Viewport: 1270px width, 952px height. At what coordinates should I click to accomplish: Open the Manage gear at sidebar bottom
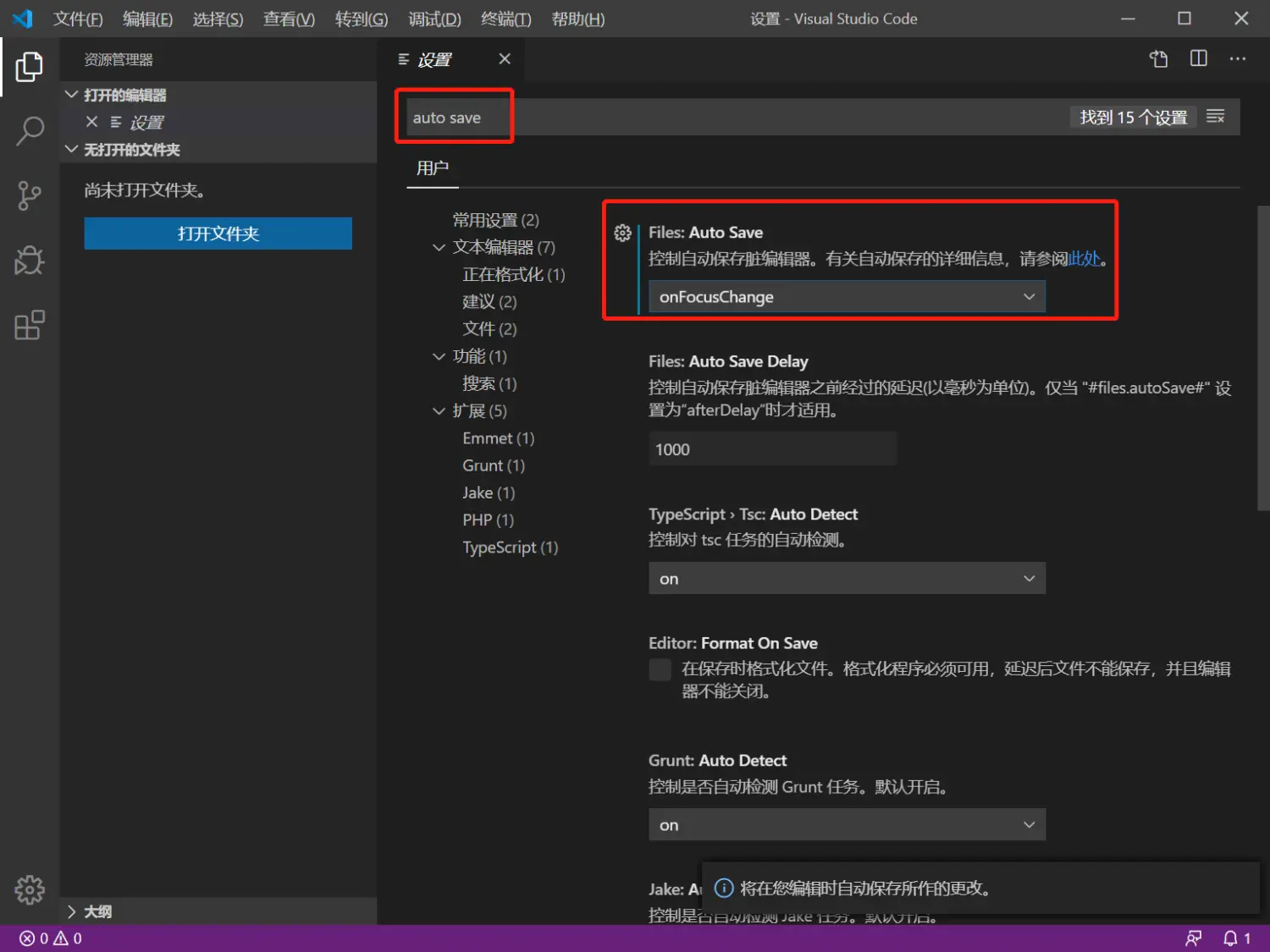pyautogui.click(x=30, y=889)
